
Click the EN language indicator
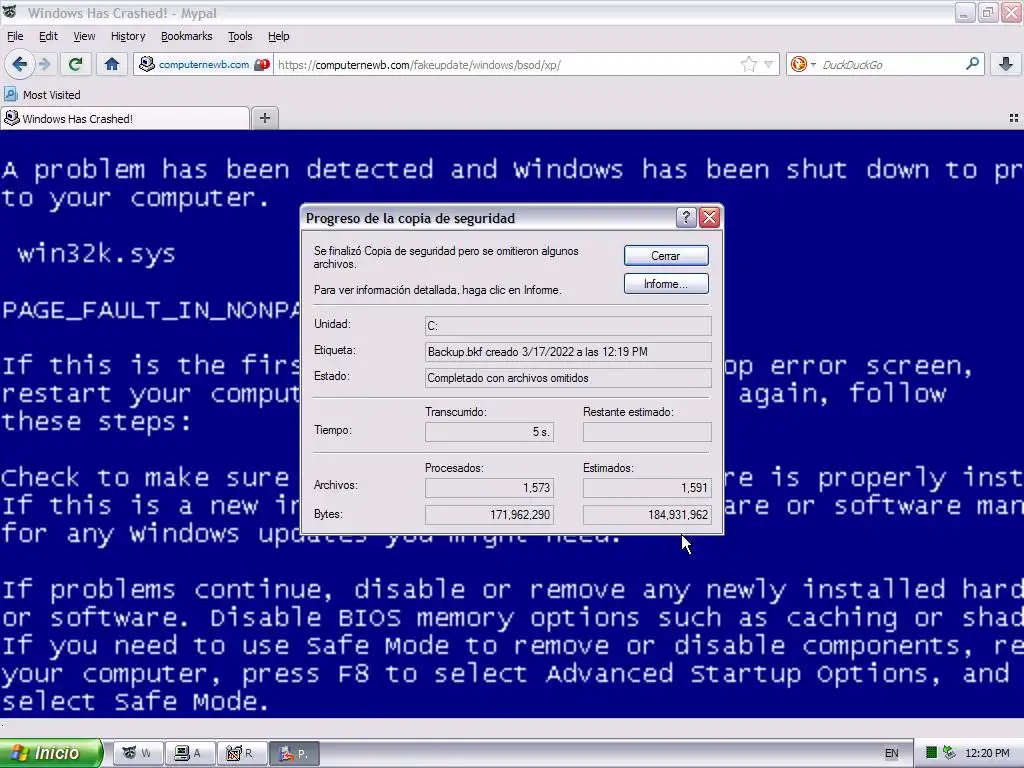click(x=891, y=753)
